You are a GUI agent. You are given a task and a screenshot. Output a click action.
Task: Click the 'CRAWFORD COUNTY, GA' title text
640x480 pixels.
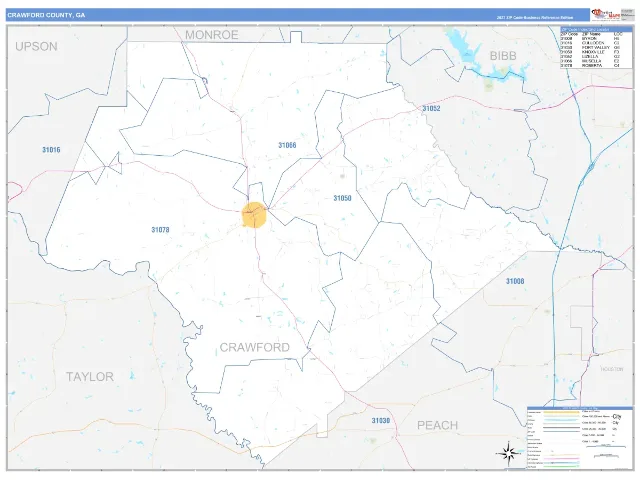46,15
